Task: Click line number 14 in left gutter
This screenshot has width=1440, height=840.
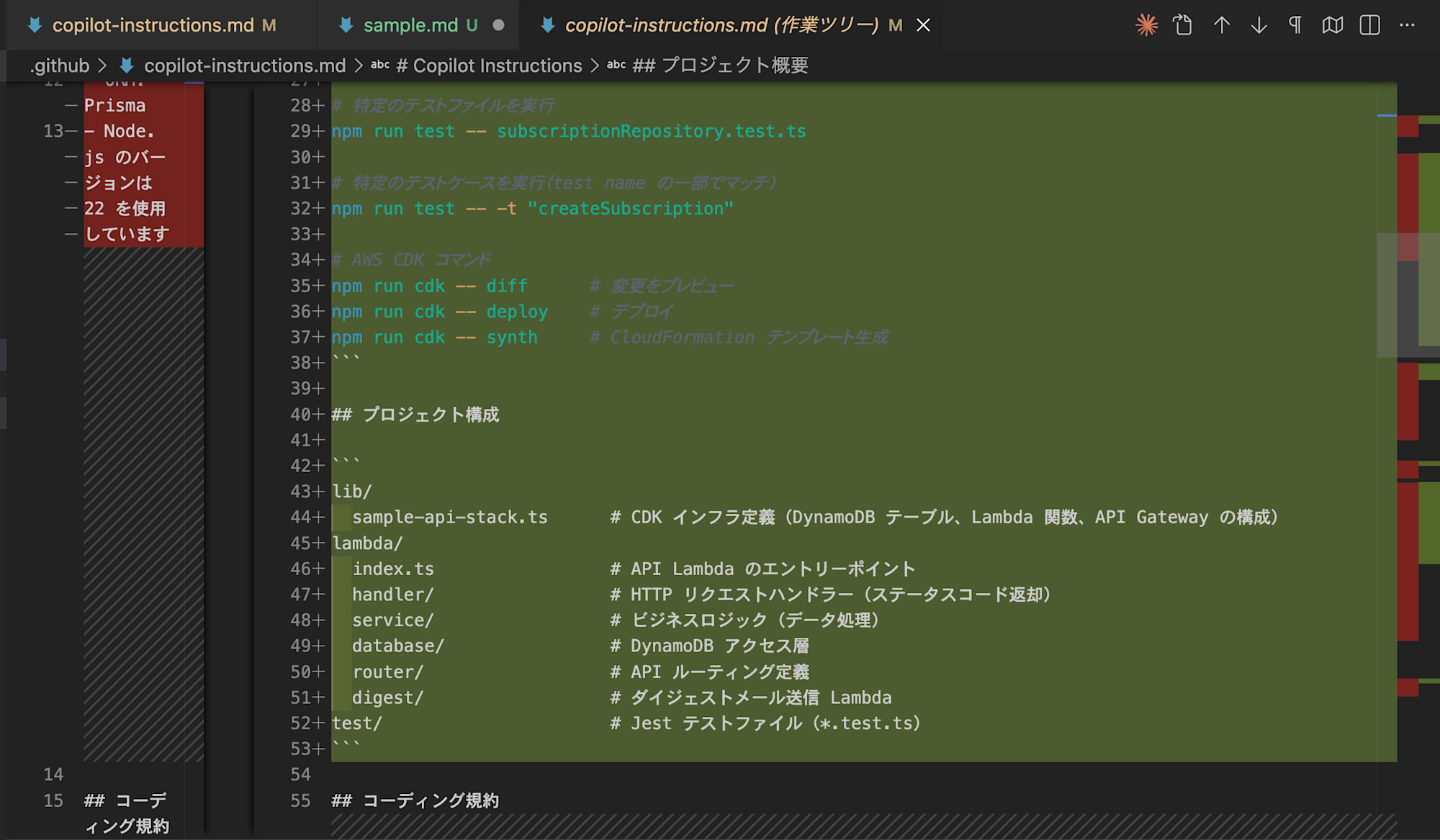Action: coord(53,775)
